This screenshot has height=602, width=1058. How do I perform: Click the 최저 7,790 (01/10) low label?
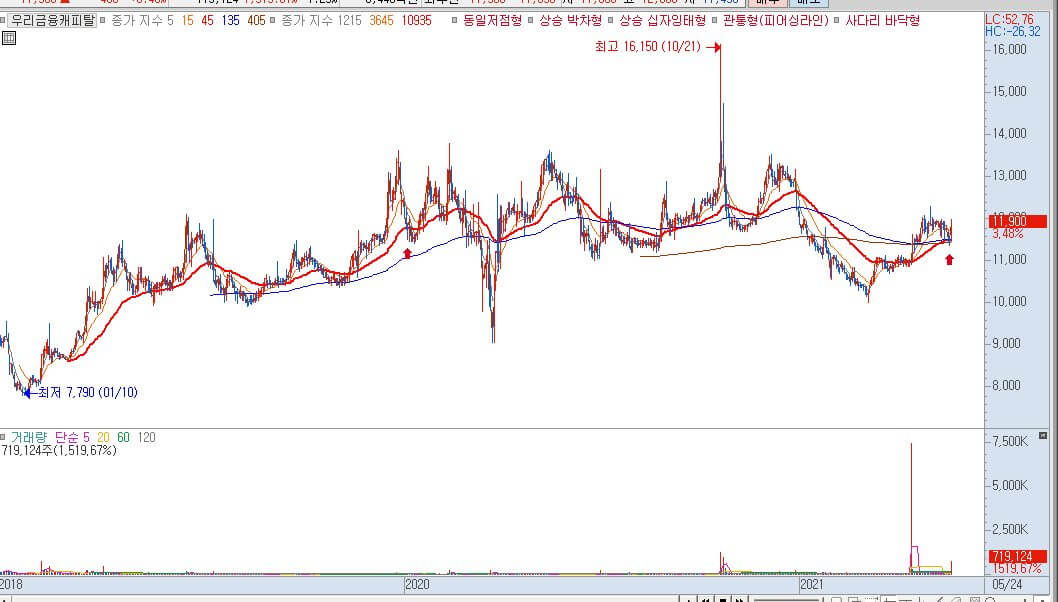pos(88,392)
